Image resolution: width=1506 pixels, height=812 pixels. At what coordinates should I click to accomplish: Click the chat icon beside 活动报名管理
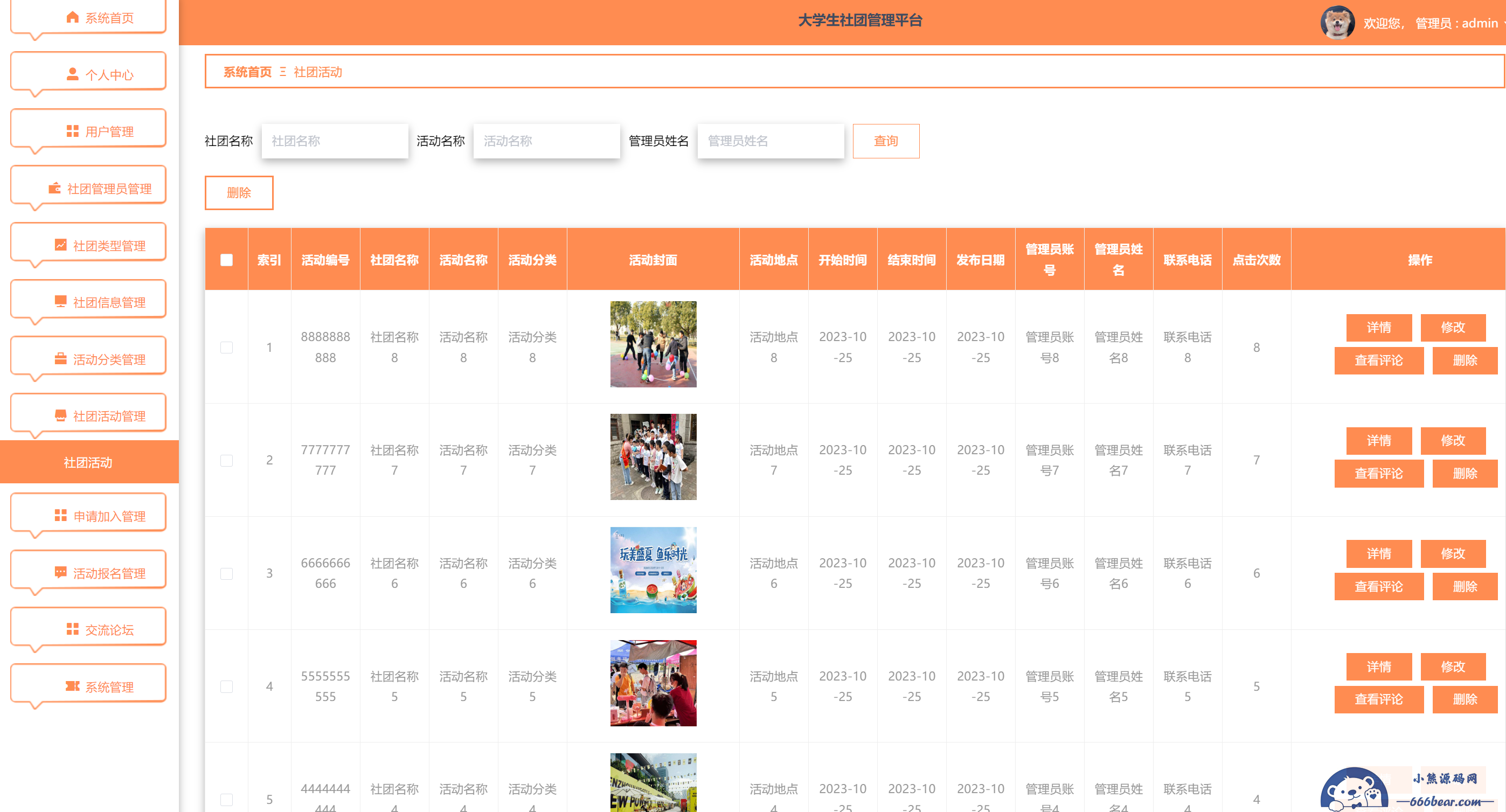click(x=60, y=572)
